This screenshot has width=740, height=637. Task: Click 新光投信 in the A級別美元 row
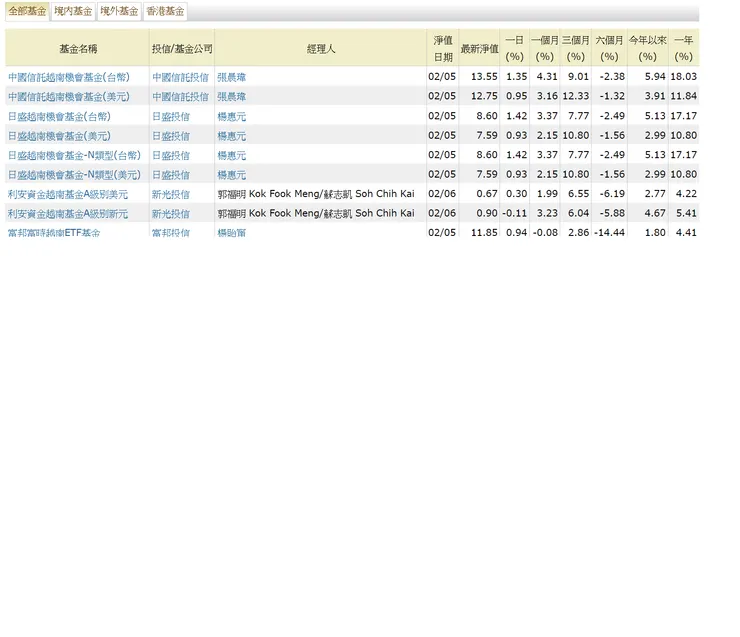coord(171,194)
